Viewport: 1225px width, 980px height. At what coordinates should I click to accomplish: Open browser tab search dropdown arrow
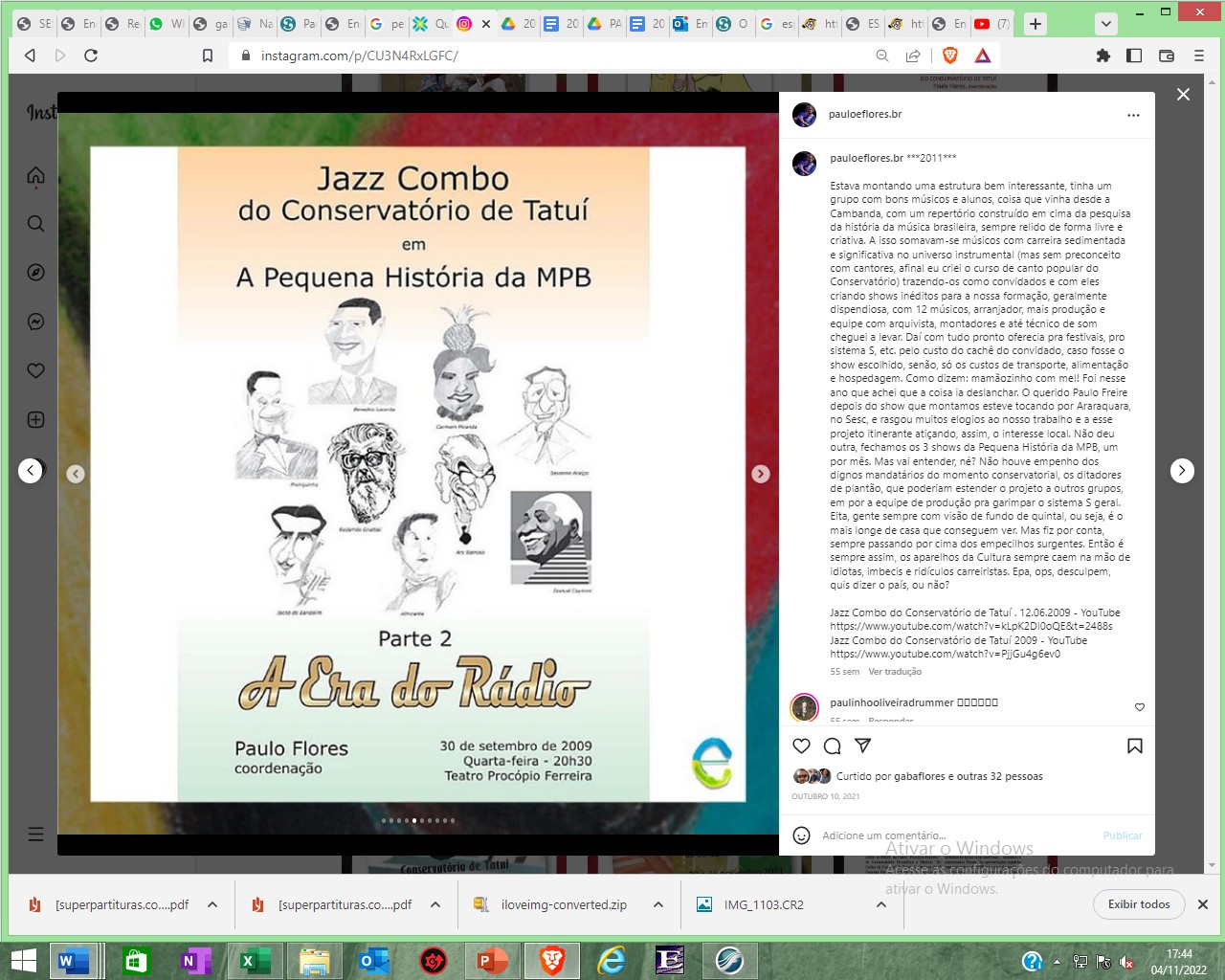pyautogui.click(x=1105, y=24)
